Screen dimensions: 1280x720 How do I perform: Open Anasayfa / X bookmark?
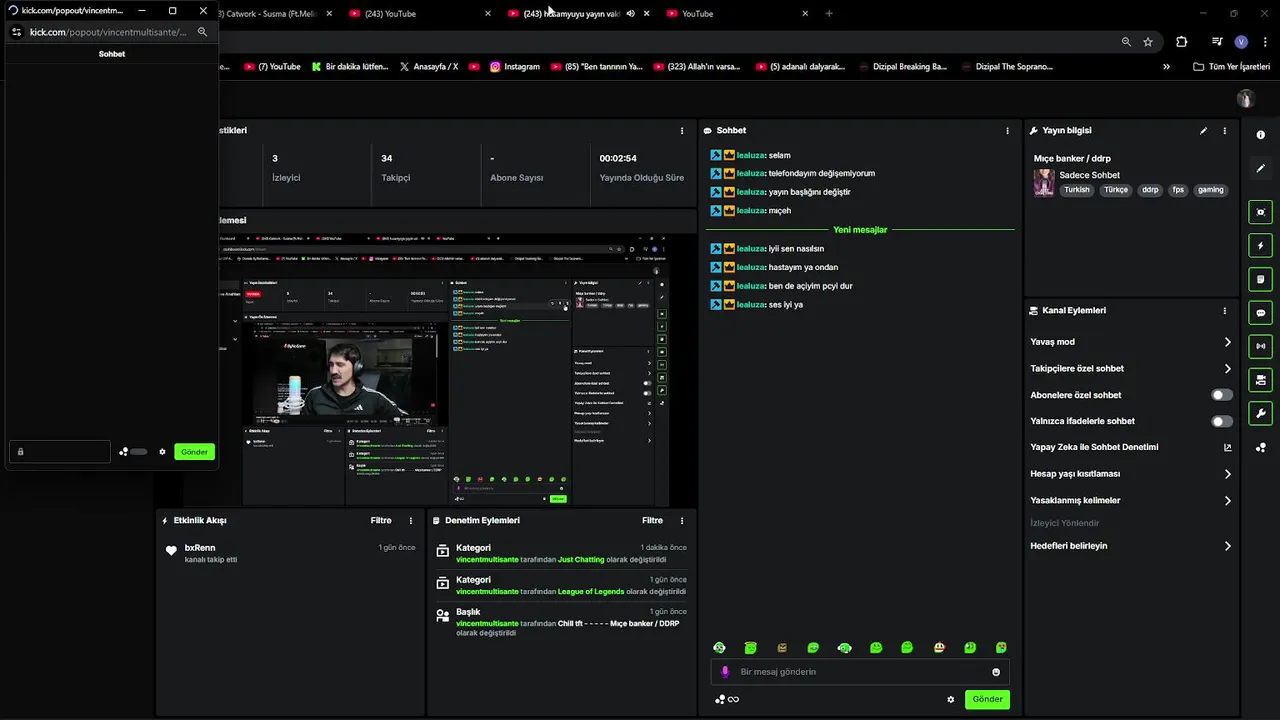click(428, 67)
